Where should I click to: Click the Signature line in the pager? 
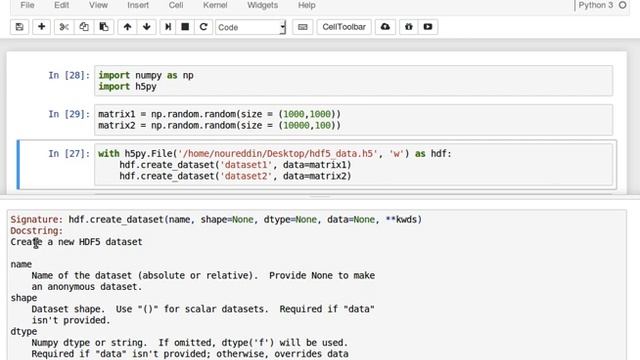216,220
